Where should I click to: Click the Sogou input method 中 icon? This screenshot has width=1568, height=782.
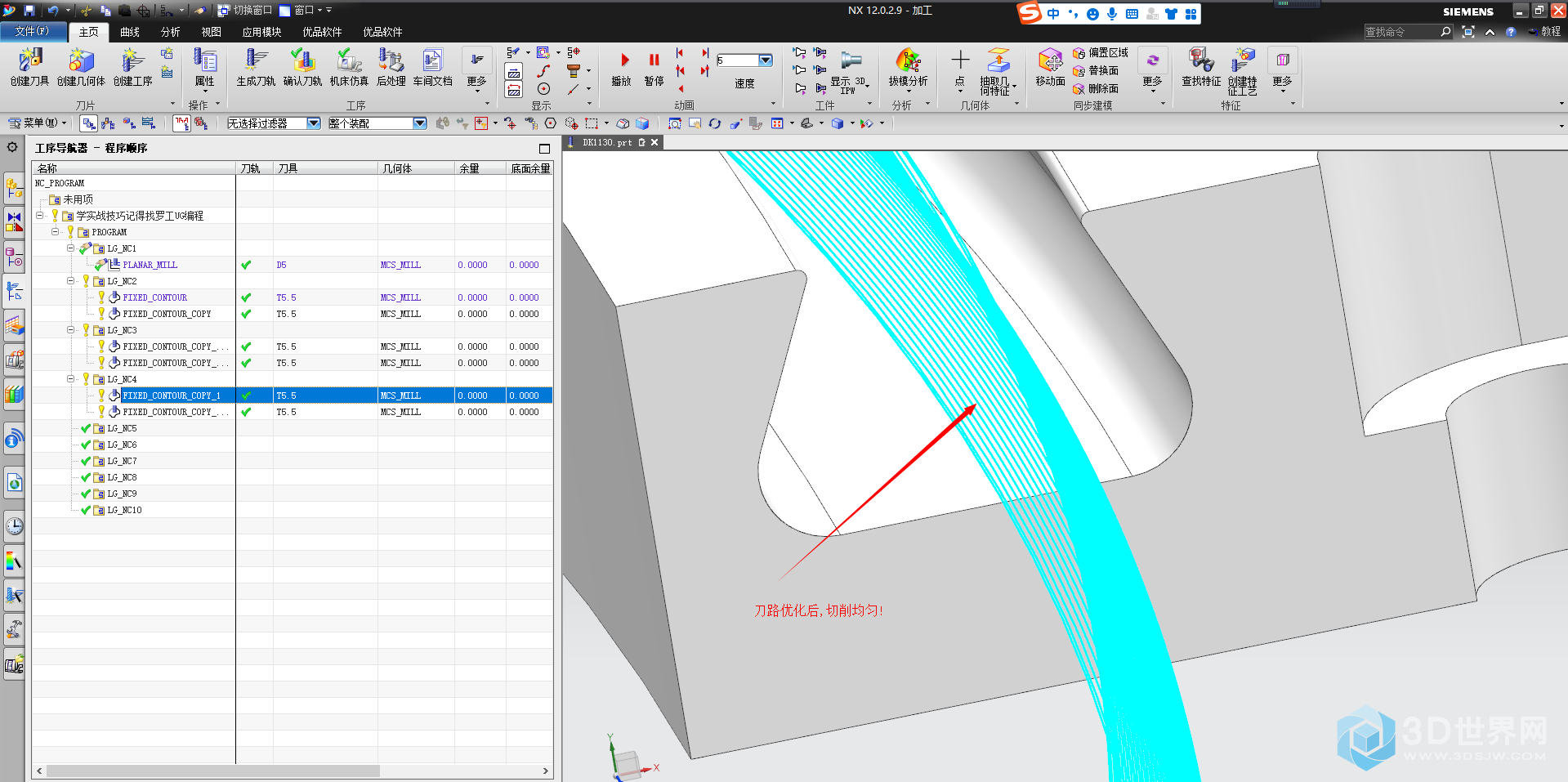[x=1053, y=13]
